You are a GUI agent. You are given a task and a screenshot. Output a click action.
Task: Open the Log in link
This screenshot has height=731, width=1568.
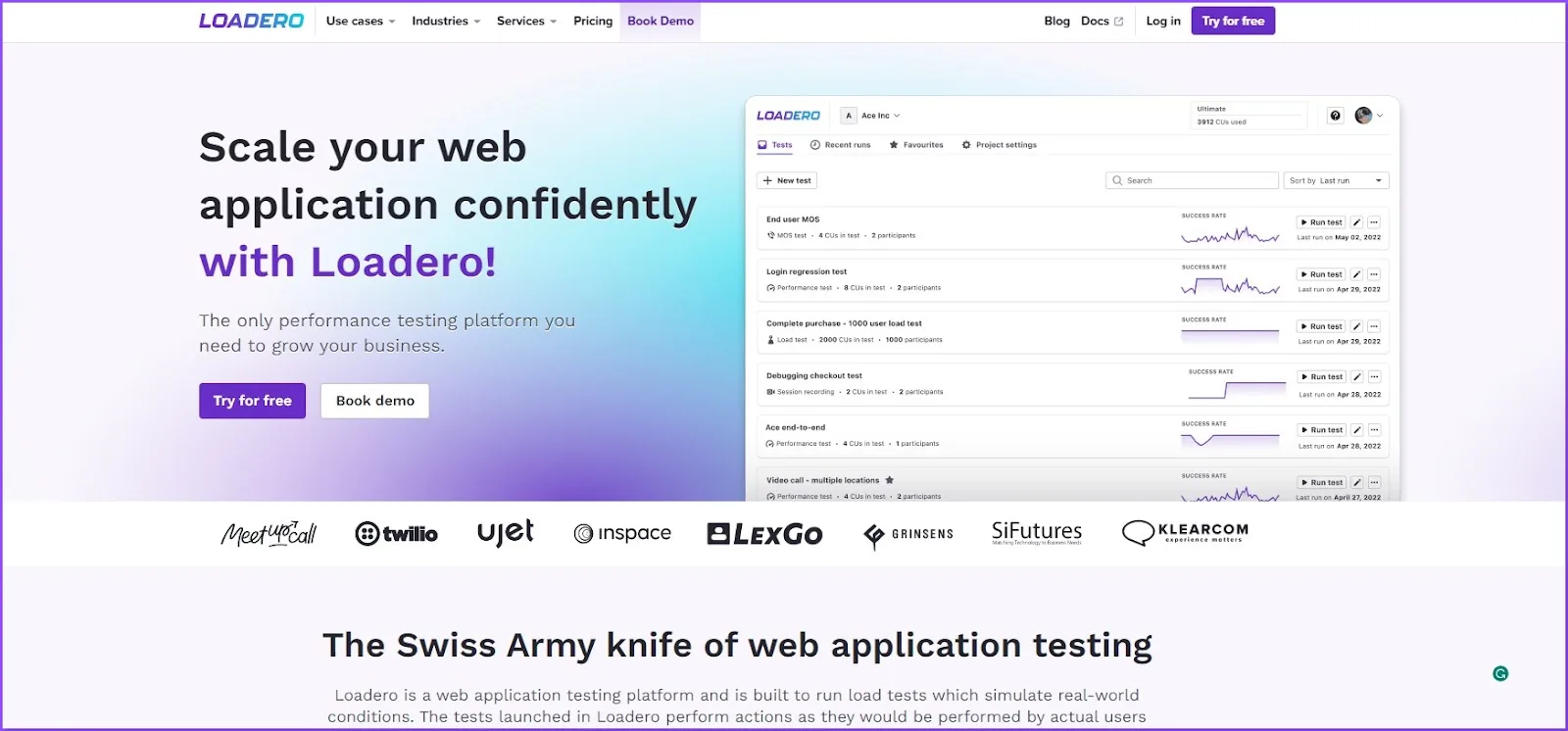[x=1163, y=21]
